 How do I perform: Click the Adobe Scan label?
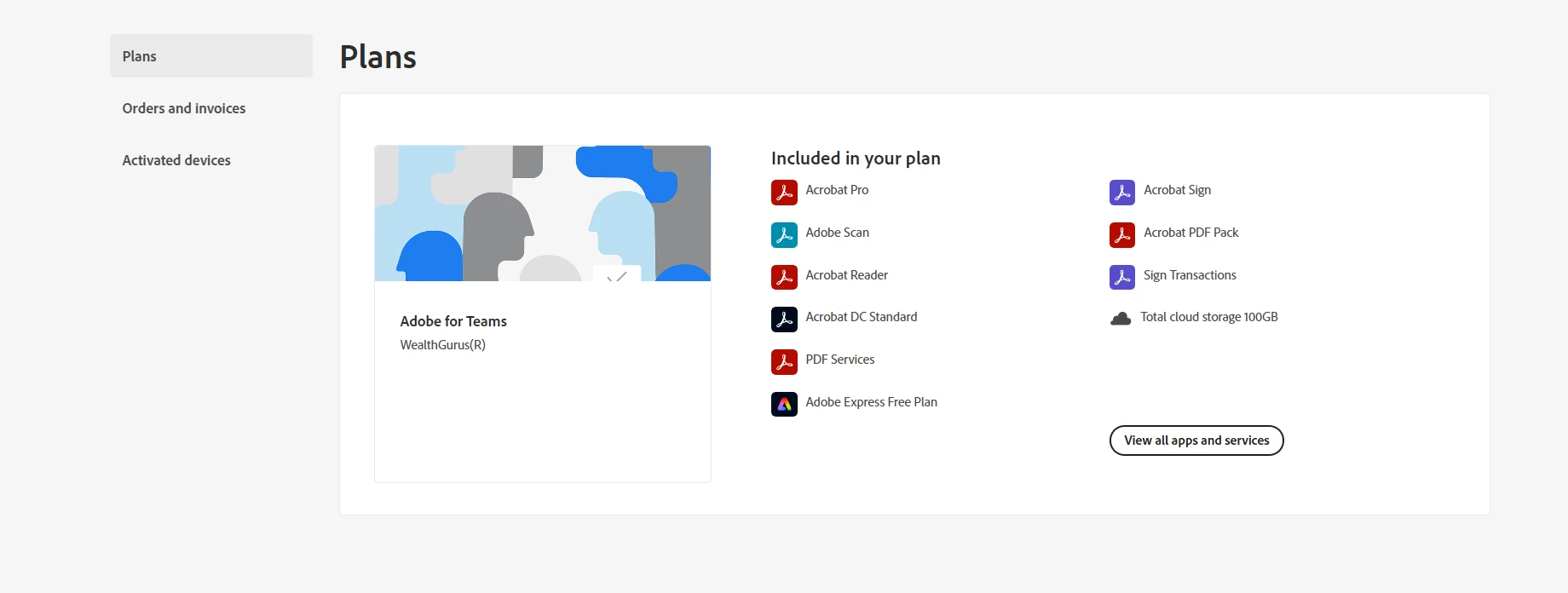click(838, 233)
